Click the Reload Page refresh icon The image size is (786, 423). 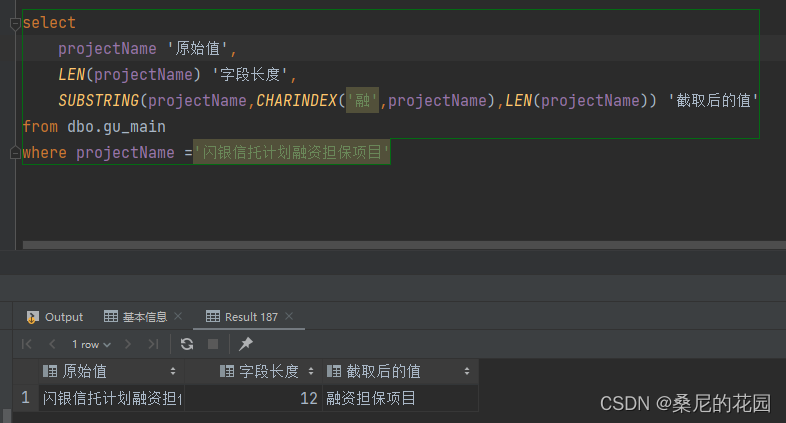pyautogui.click(x=187, y=344)
